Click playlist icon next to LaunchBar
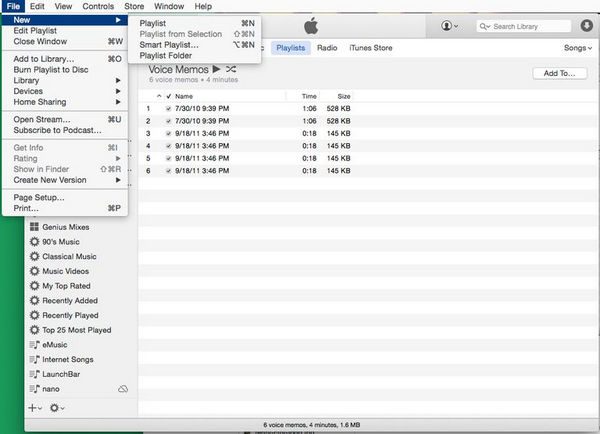The width and height of the screenshot is (600, 434). (x=34, y=374)
